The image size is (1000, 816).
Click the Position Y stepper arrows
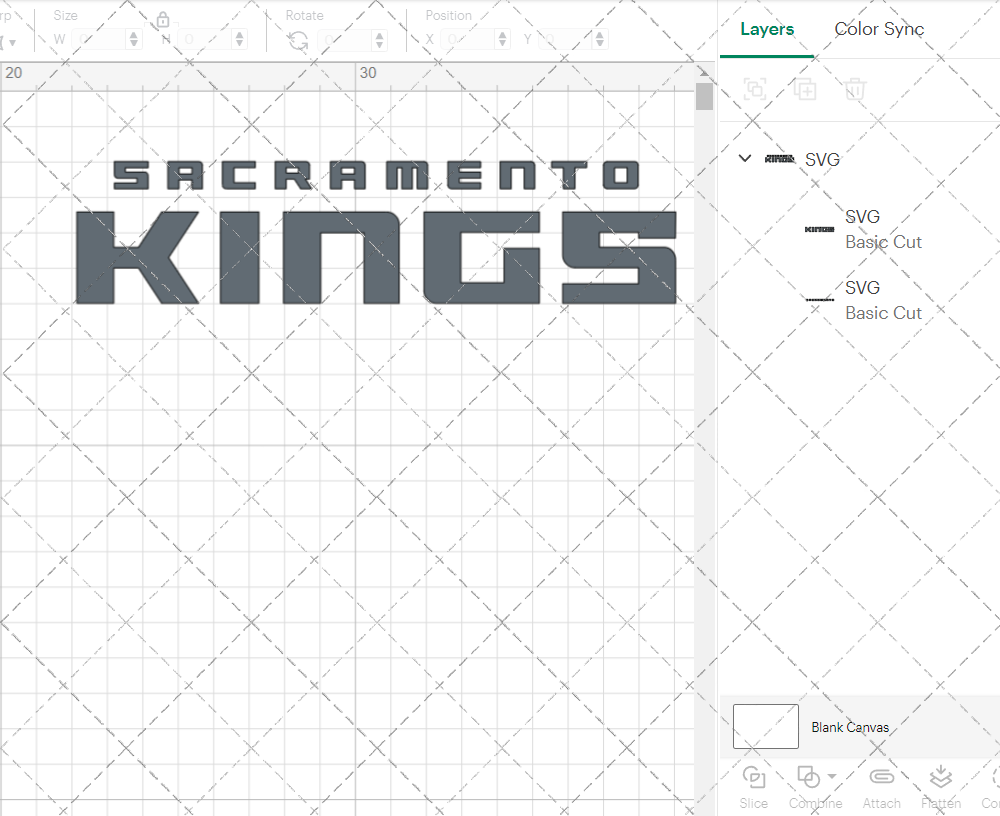(x=599, y=40)
